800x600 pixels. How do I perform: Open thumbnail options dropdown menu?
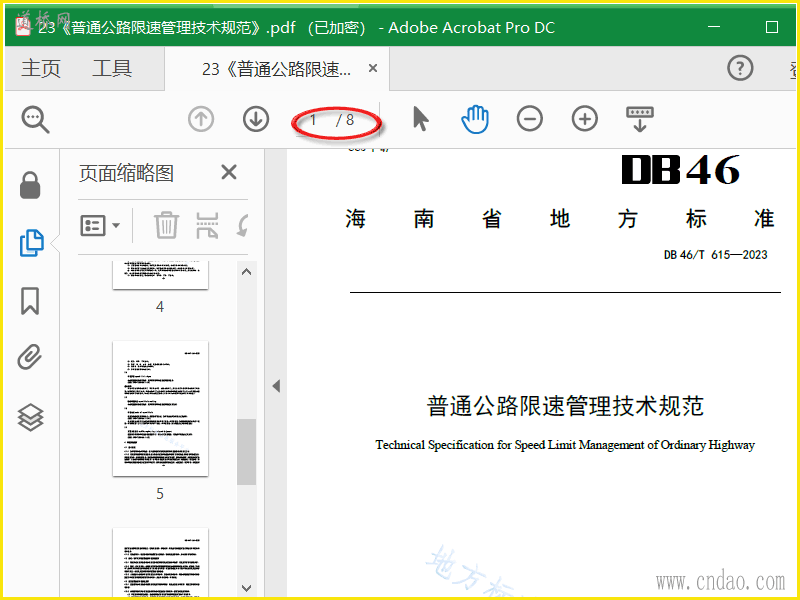[100, 225]
